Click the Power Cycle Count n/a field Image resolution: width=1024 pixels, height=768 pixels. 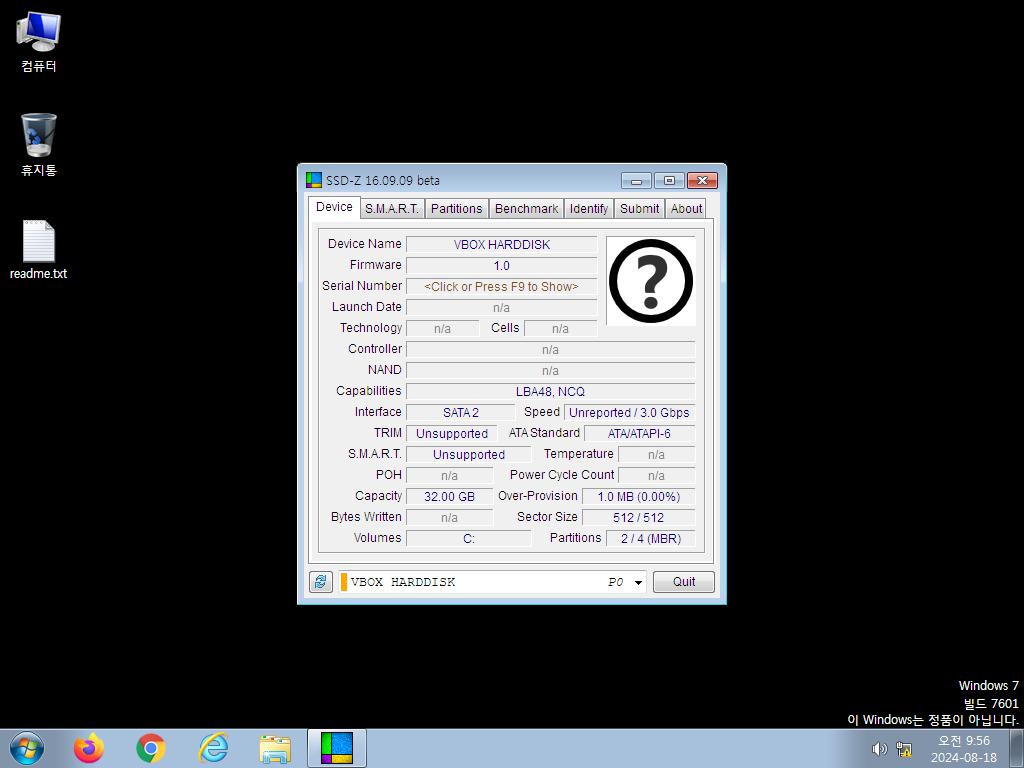(656, 475)
